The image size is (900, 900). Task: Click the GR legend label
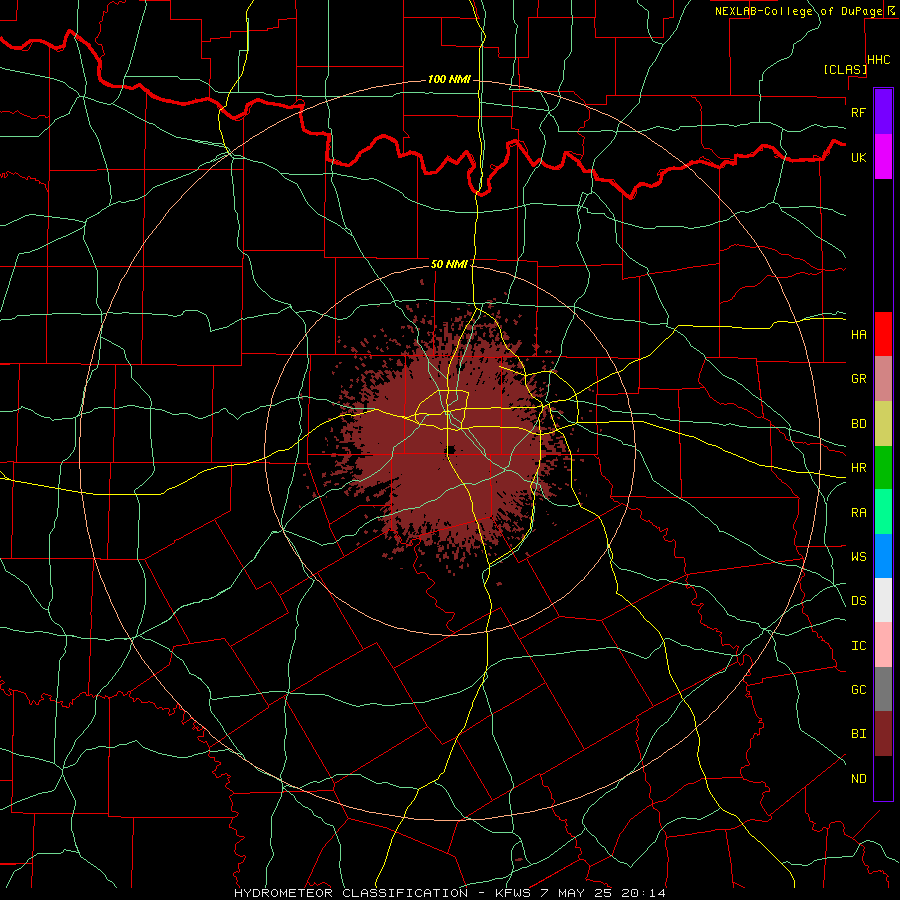[858, 379]
